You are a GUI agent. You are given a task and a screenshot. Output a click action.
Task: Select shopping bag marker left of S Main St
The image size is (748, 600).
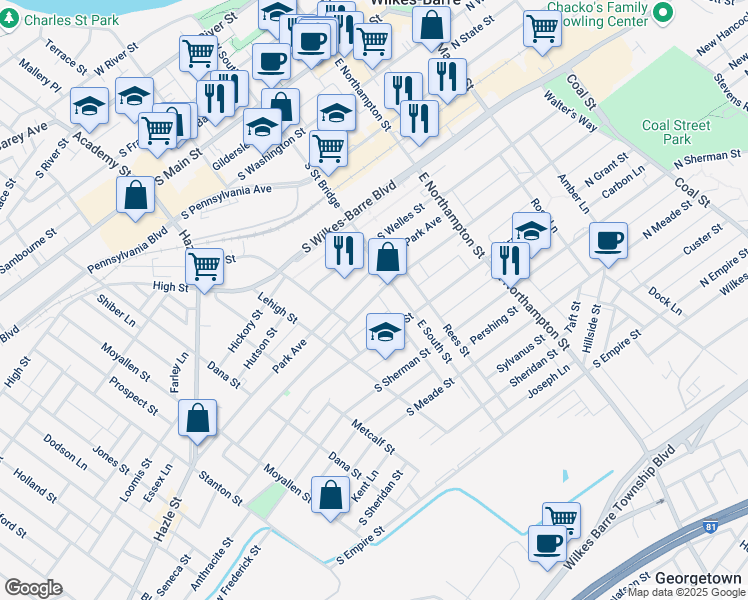click(x=135, y=198)
